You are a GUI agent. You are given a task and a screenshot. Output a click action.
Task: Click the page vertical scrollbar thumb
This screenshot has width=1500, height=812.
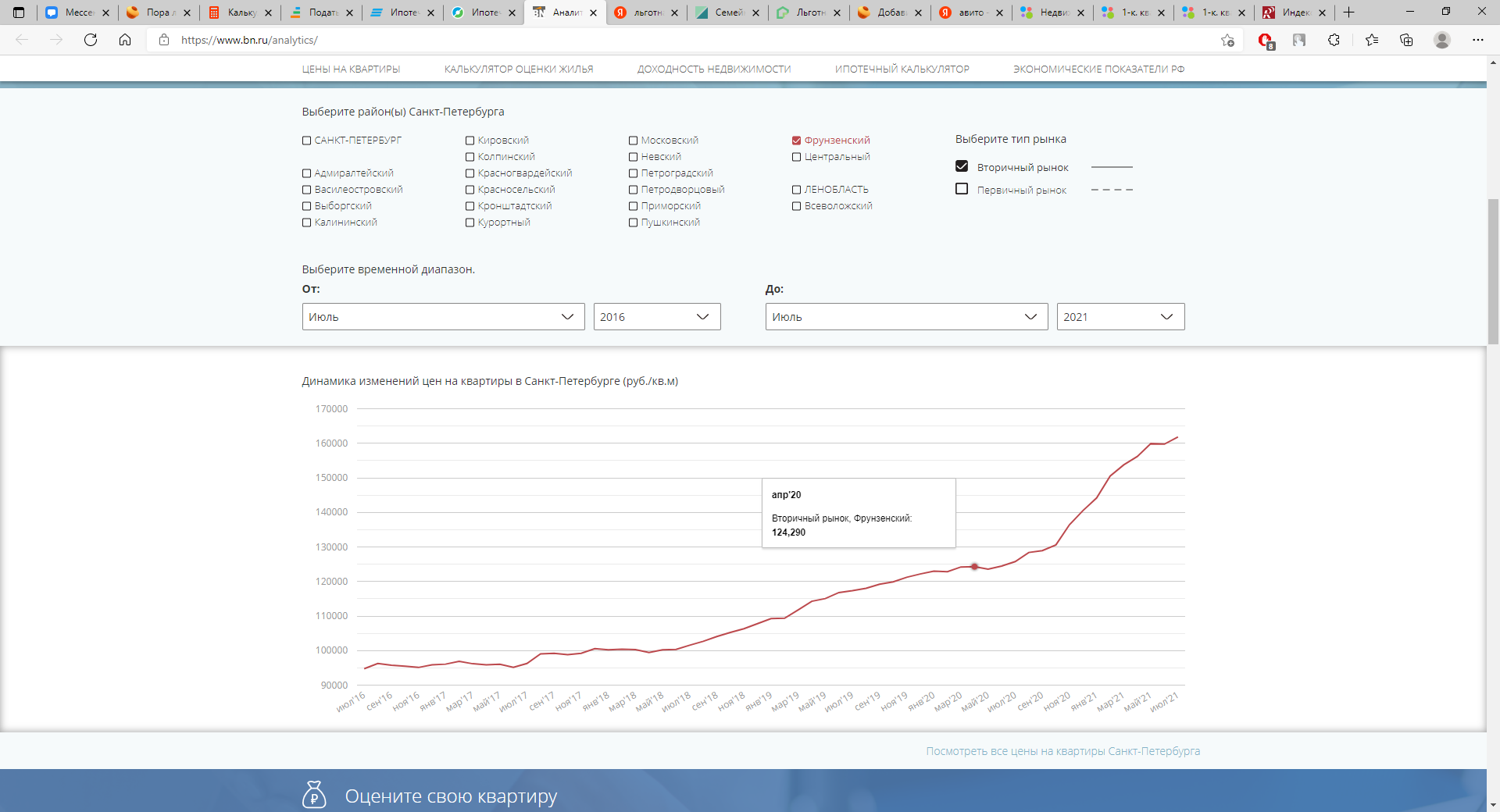click(1493, 271)
